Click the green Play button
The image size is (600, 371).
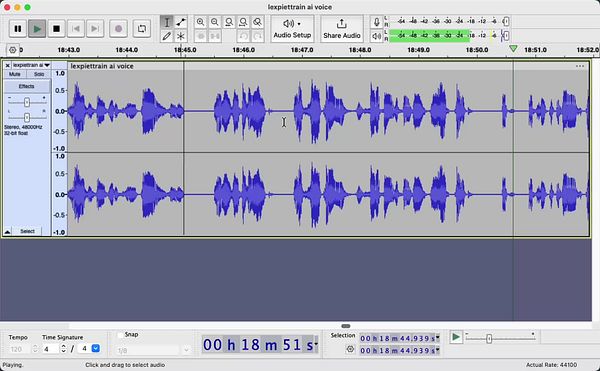[x=37, y=29]
